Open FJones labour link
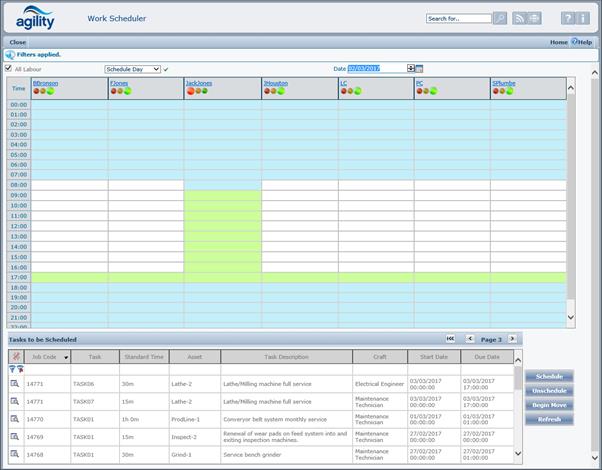 [119, 83]
